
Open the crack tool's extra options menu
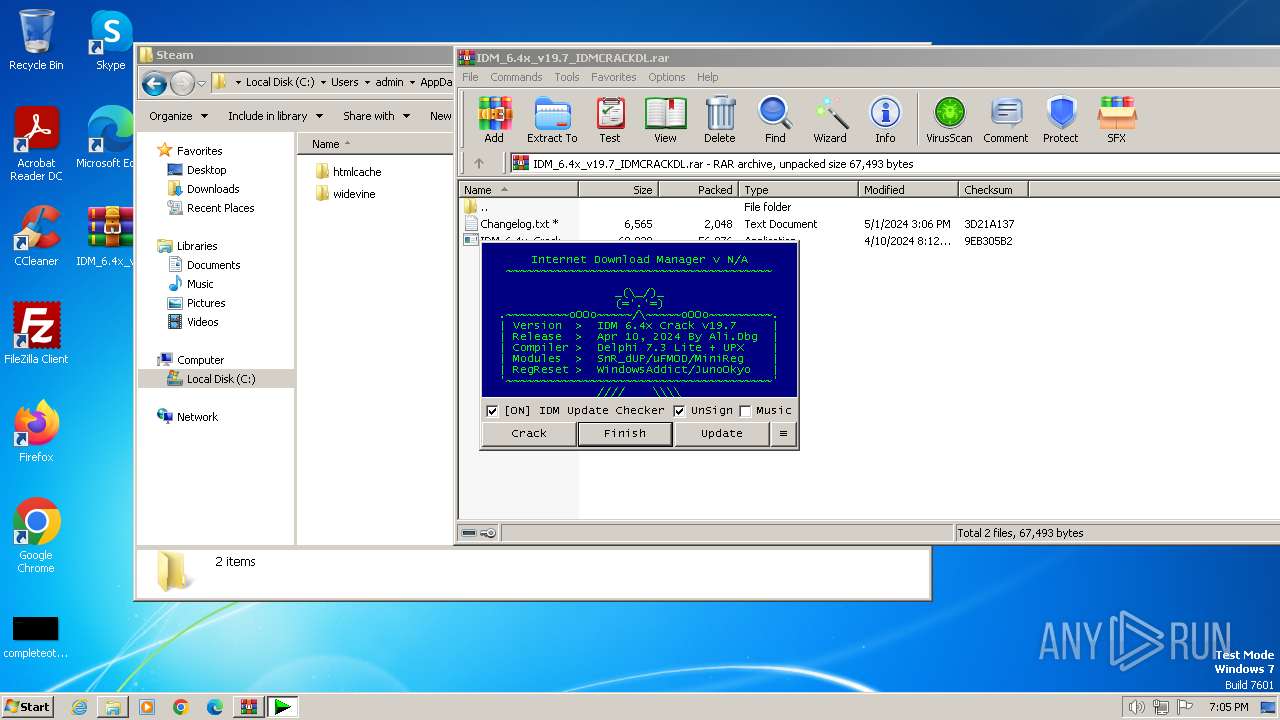(783, 434)
